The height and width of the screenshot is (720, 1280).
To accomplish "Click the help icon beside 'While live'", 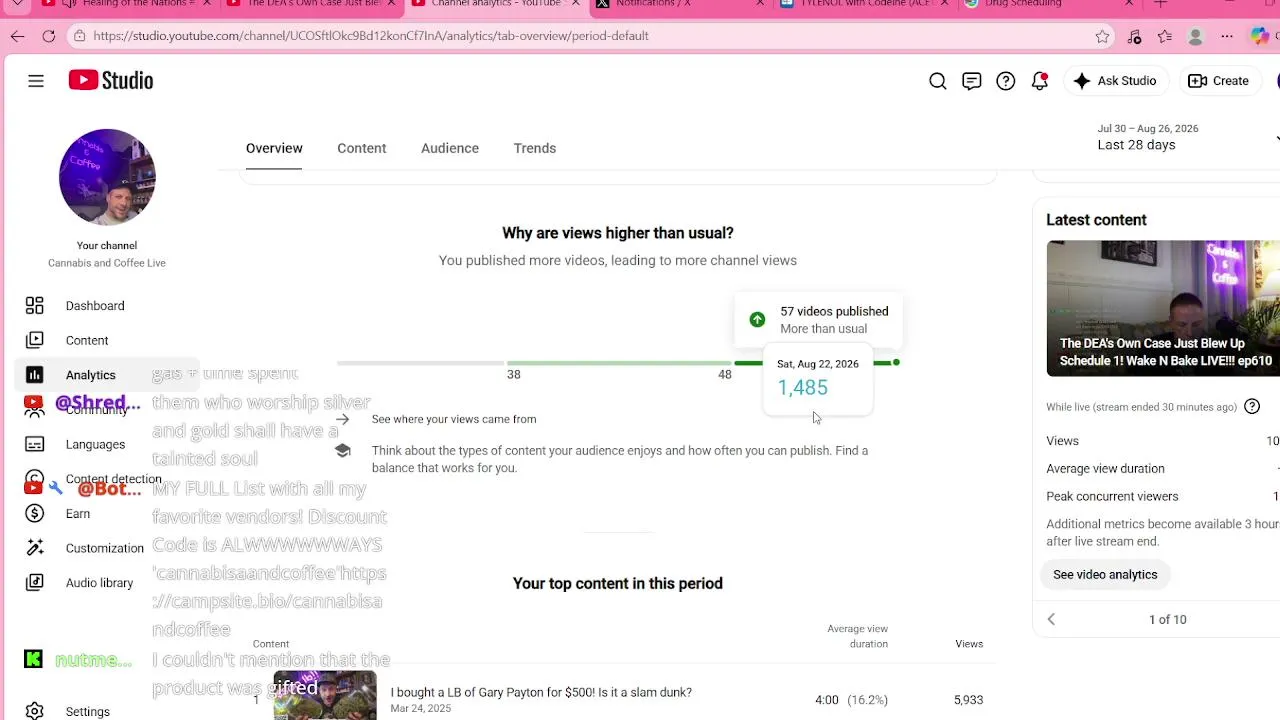I will [1252, 406].
